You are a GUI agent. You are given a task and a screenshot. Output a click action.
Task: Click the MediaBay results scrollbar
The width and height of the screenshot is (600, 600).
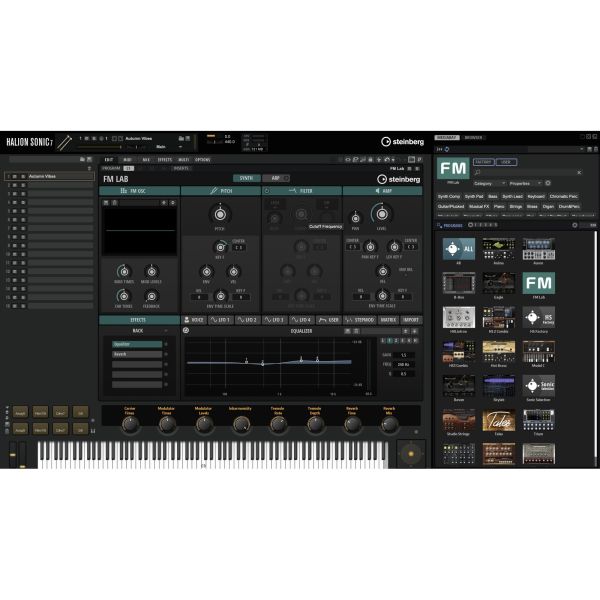595,344
